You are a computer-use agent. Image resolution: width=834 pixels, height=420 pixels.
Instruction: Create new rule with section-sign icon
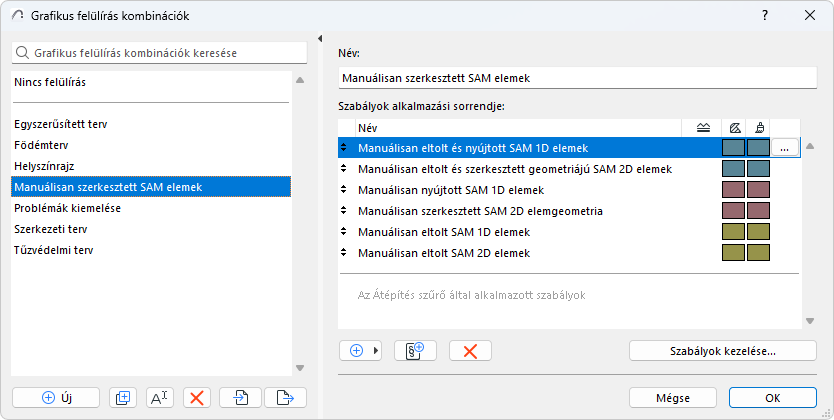[416, 350]
